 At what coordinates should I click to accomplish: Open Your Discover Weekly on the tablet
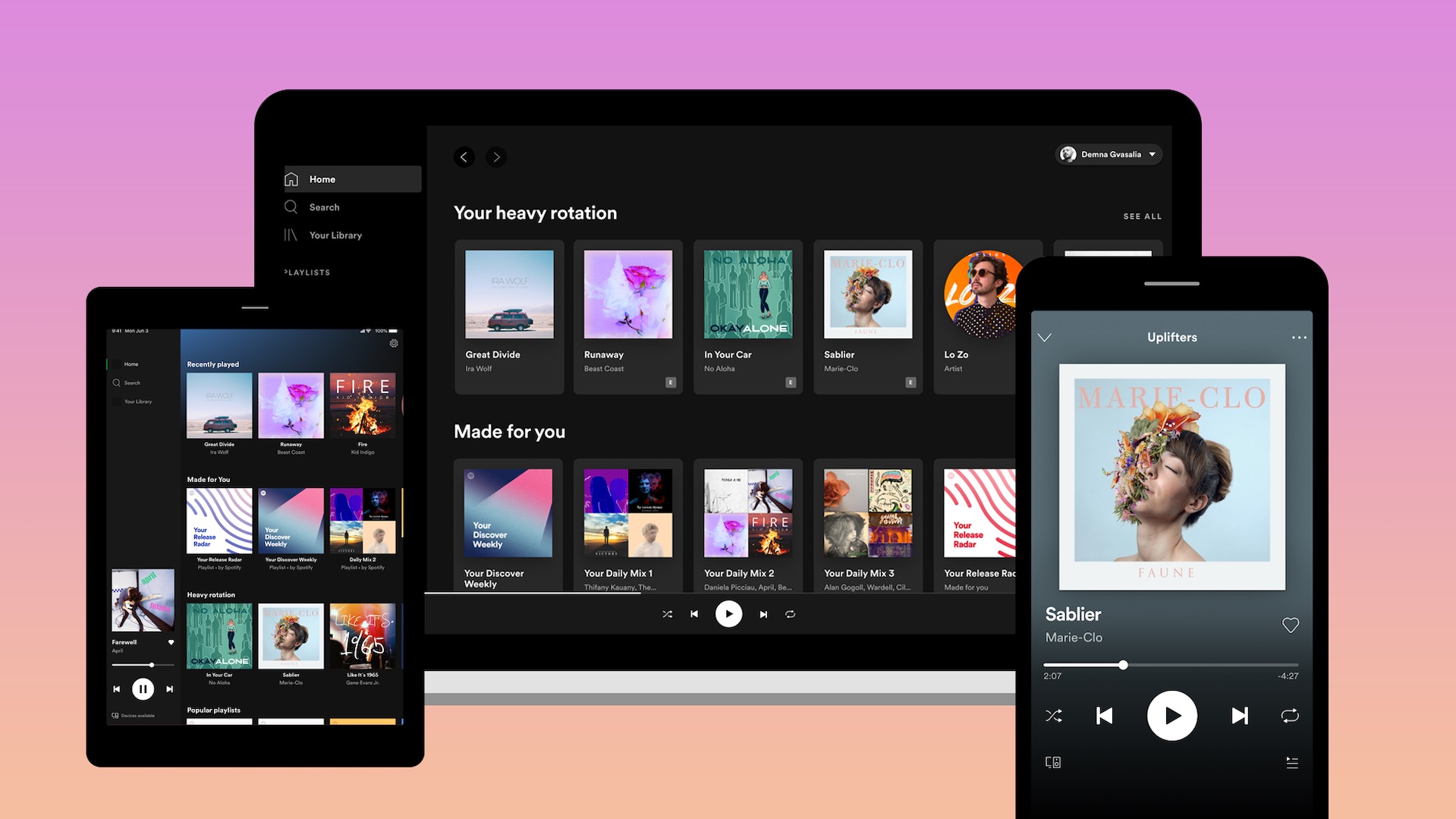[x=291, y=529]
